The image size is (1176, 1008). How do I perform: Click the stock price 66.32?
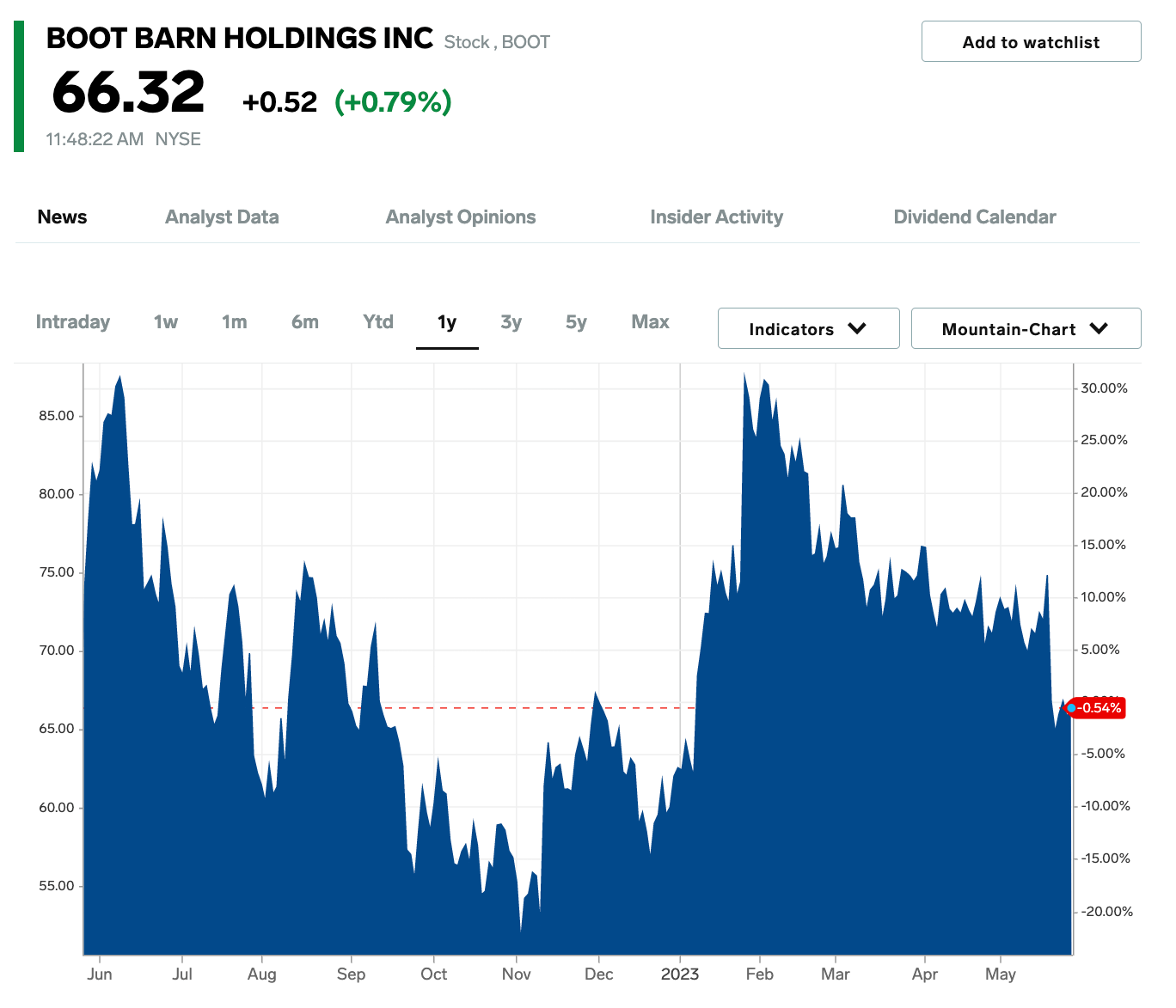pos(128,92)
